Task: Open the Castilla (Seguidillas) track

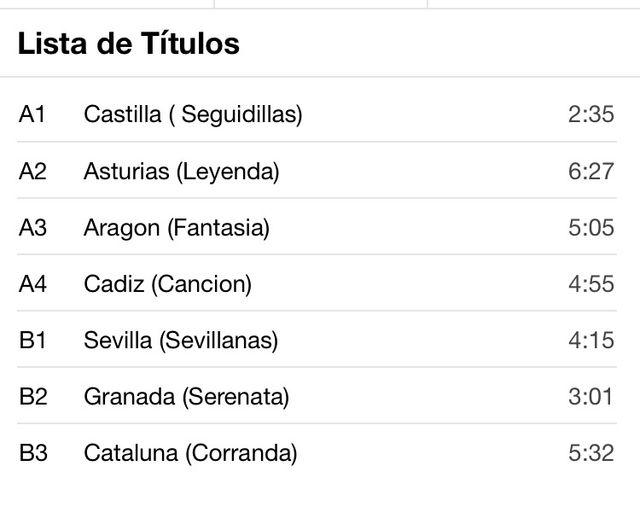Action: [x=193, y=115]
